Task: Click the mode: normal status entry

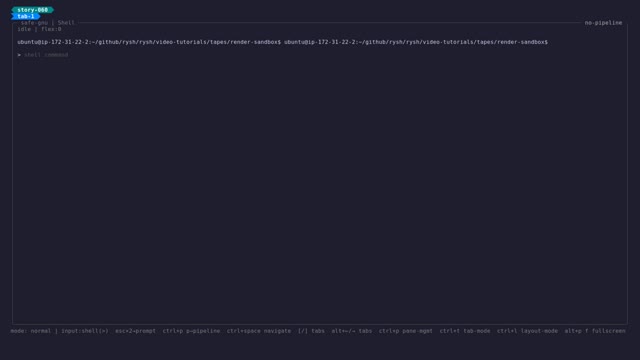Action: [x=31, y=331]
